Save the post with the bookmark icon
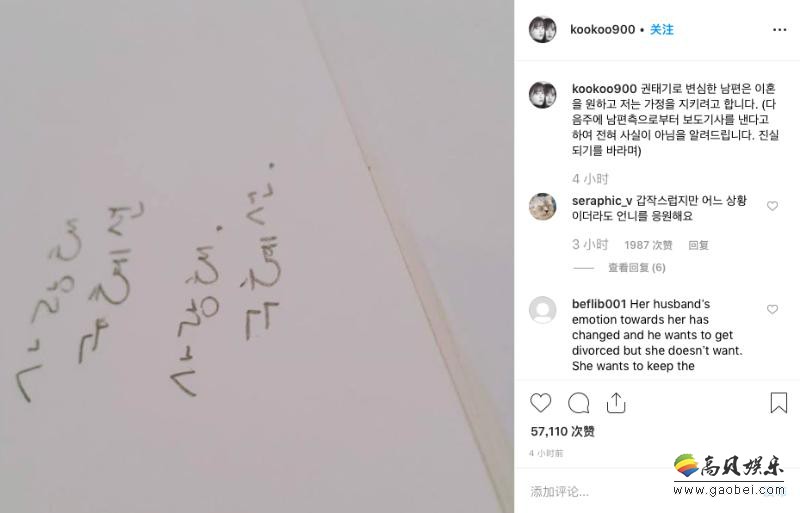 (x=779, y=402)
